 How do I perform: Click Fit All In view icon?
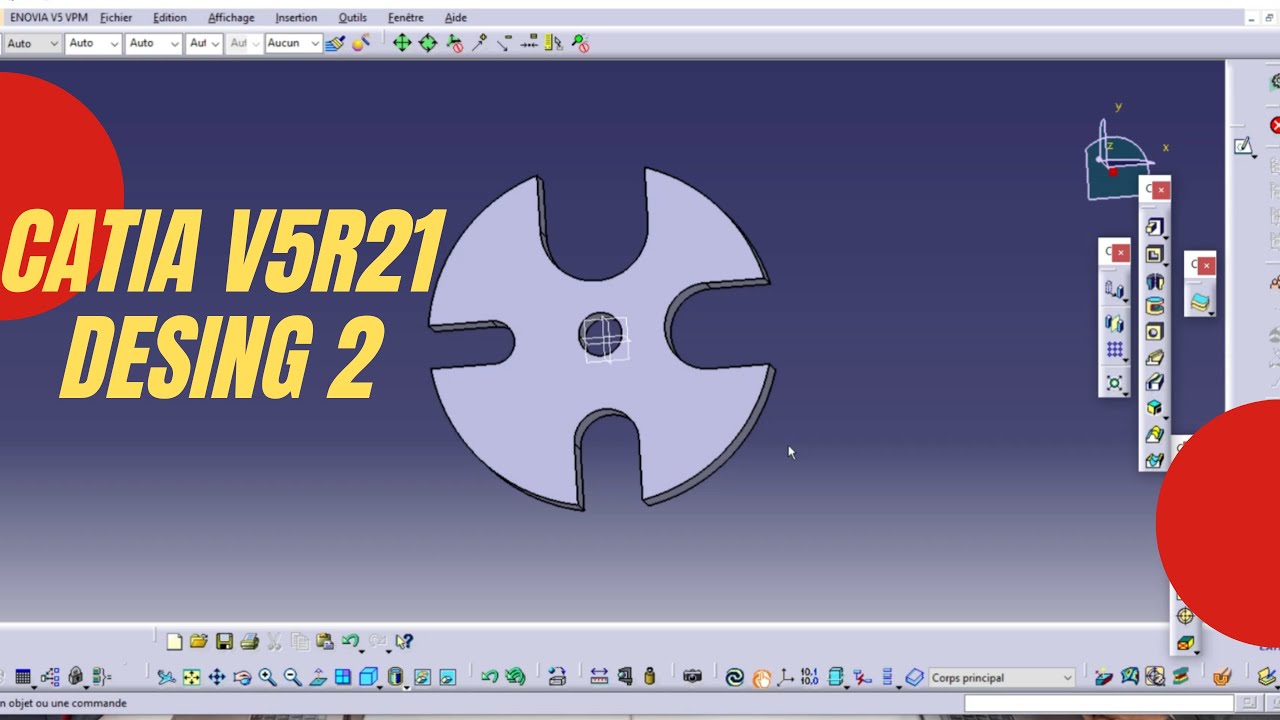tap(192, 677)
